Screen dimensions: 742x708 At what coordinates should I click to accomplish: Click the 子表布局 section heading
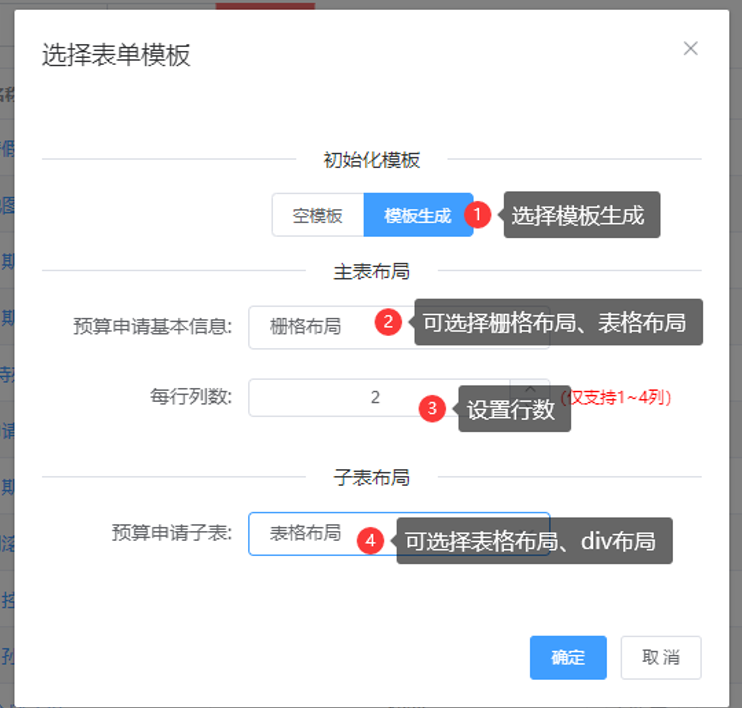pyautogui.click(x=371, y=477)
